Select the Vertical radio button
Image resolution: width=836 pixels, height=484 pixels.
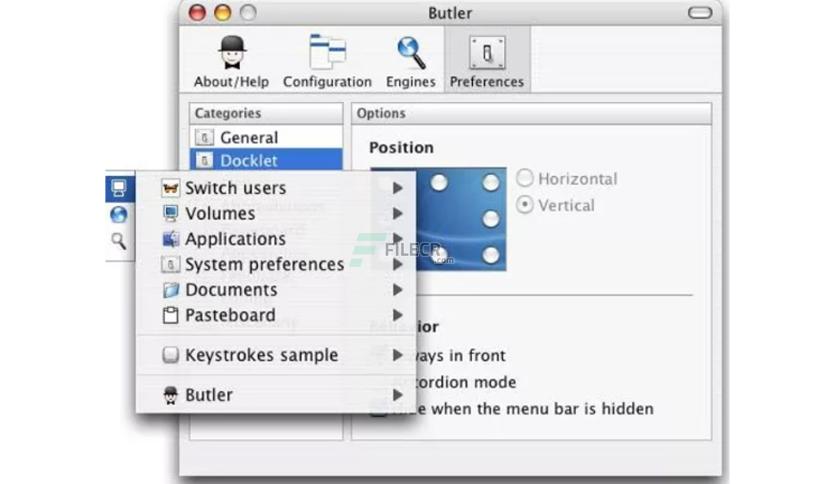[x=525, y=205]
